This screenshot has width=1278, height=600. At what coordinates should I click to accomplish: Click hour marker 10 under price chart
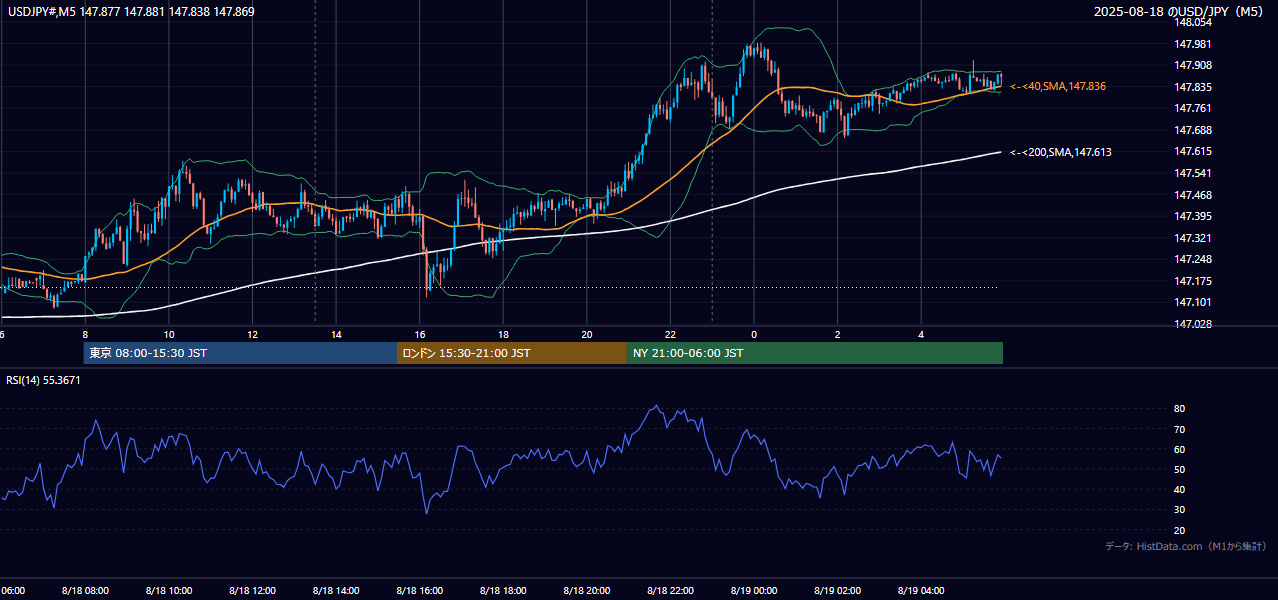(x=169, y=335)
